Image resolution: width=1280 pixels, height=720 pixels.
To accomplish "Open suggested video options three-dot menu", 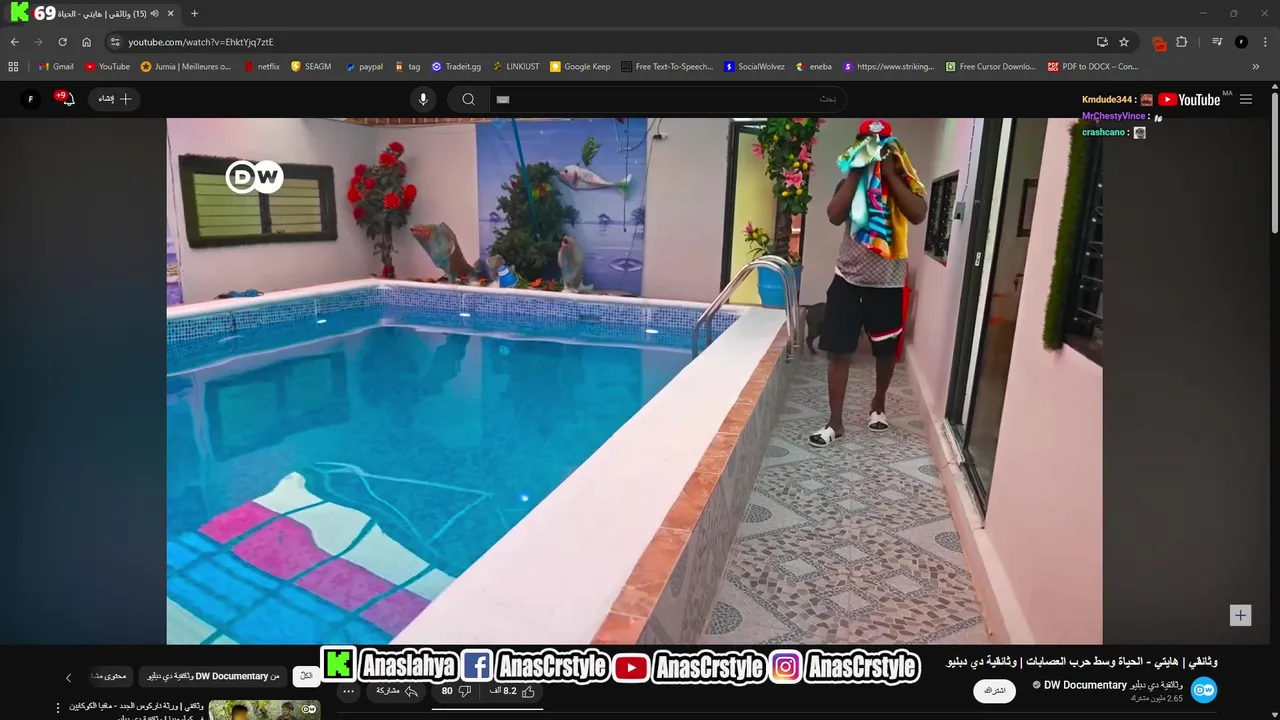I will tap(58, 708).
